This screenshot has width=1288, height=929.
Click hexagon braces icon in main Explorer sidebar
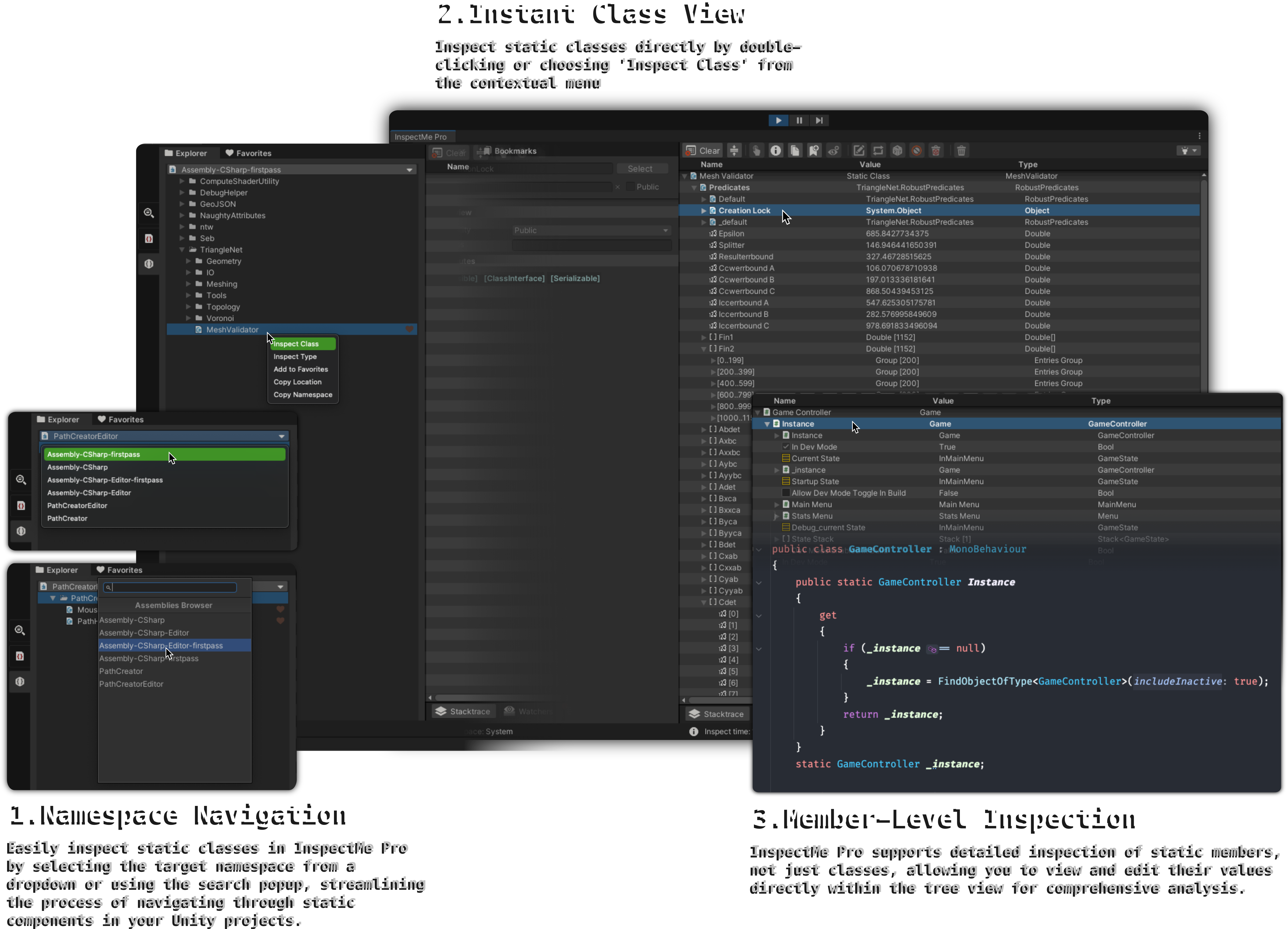pyautogui.click(x=149, y=264)
